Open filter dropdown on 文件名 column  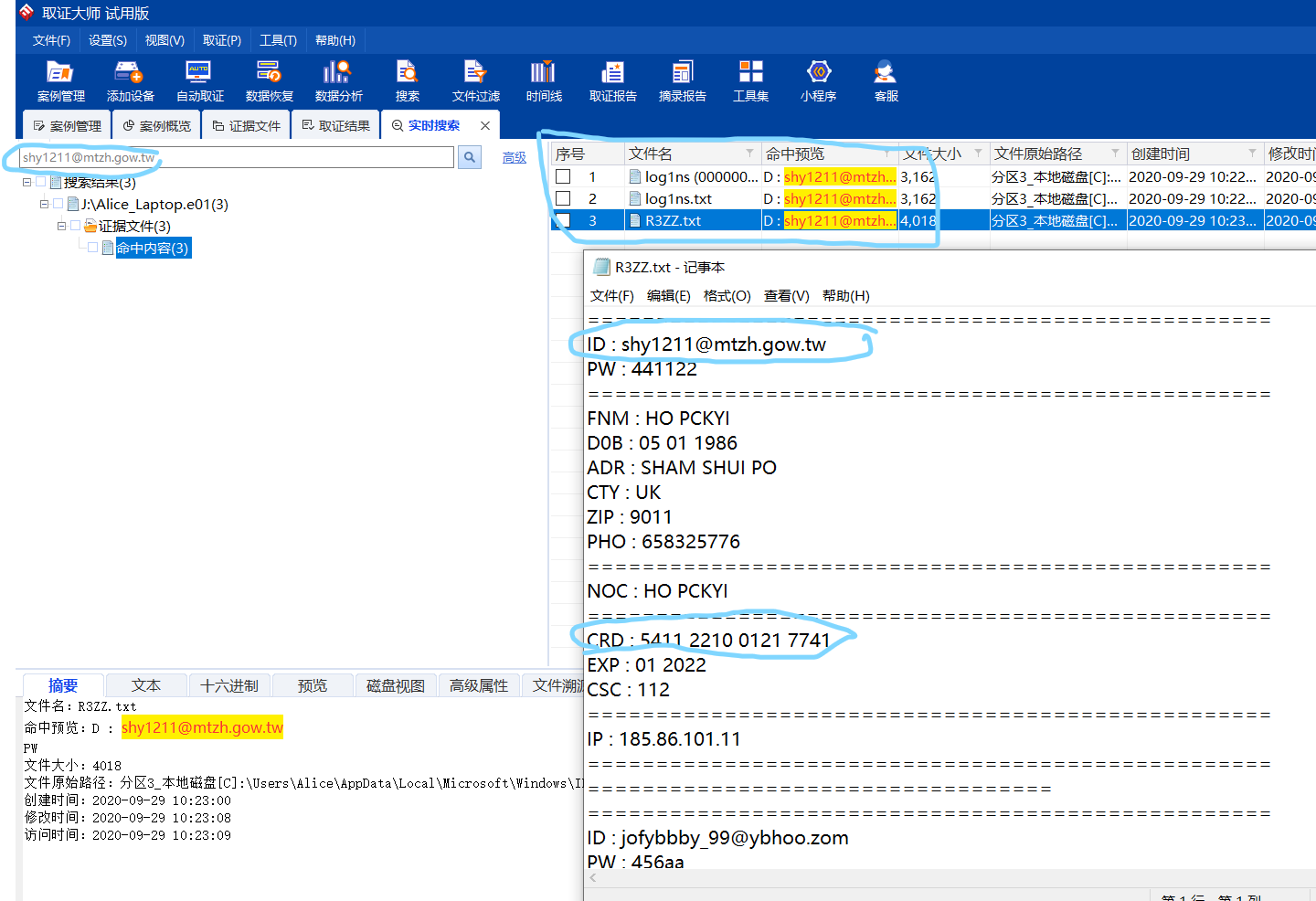(749, 154)
